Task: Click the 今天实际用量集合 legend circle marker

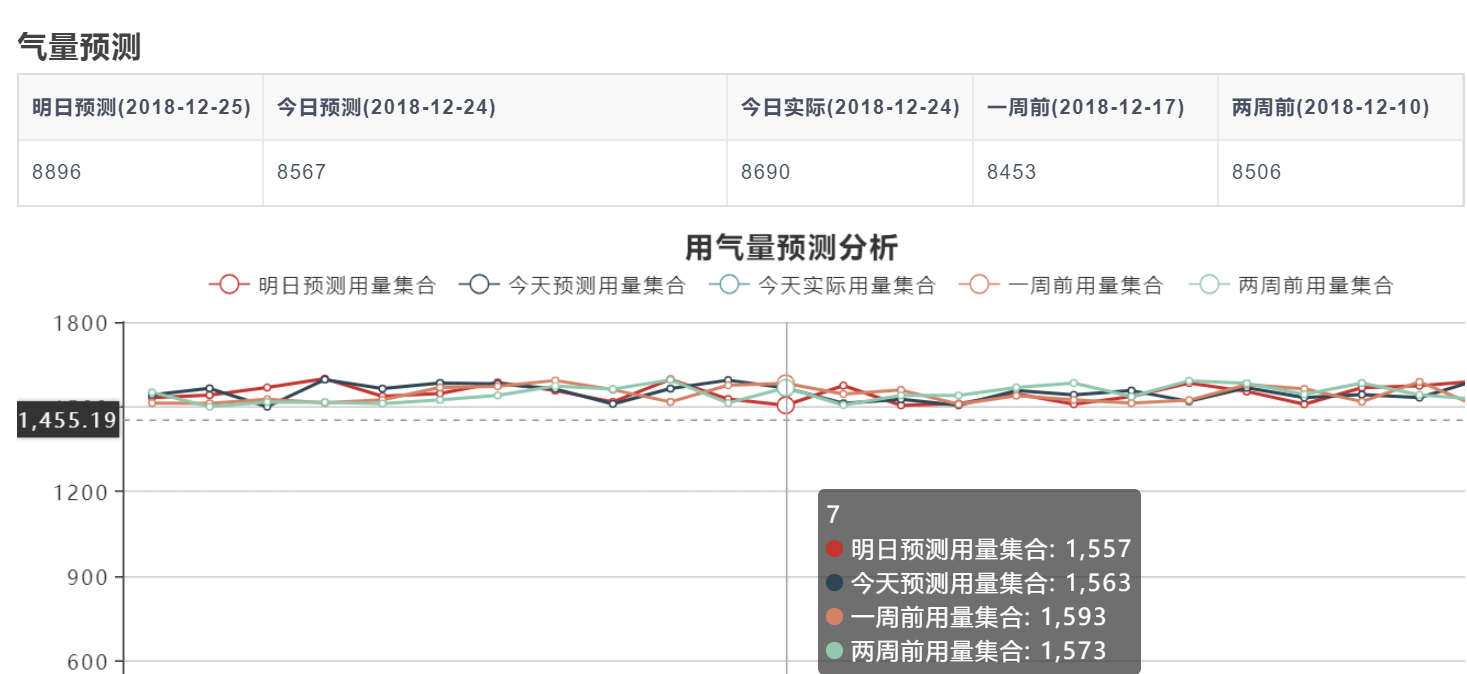Action: tap(729, 285)
